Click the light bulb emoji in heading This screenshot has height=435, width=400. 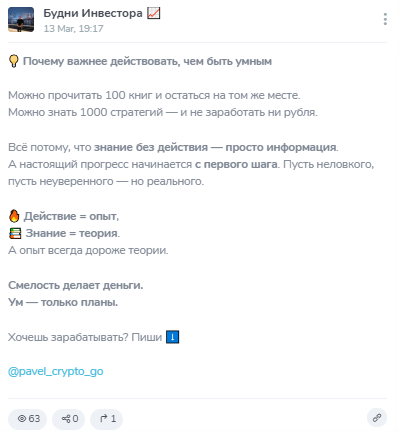click(x=14, y=61)
